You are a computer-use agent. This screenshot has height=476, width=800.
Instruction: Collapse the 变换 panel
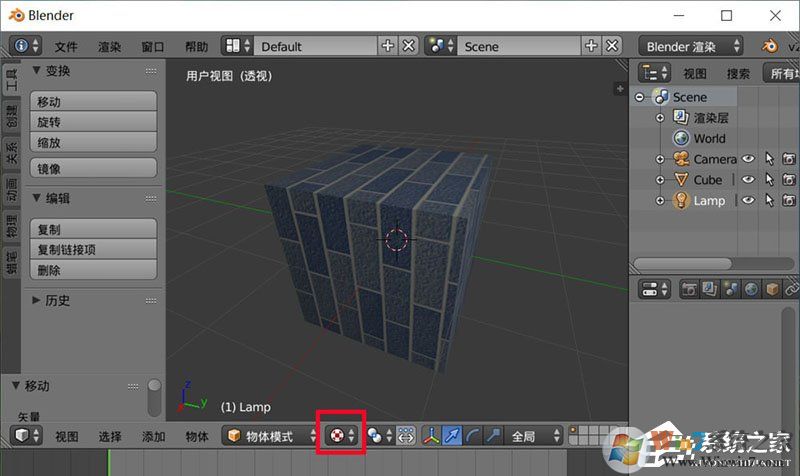coord(36,70)
